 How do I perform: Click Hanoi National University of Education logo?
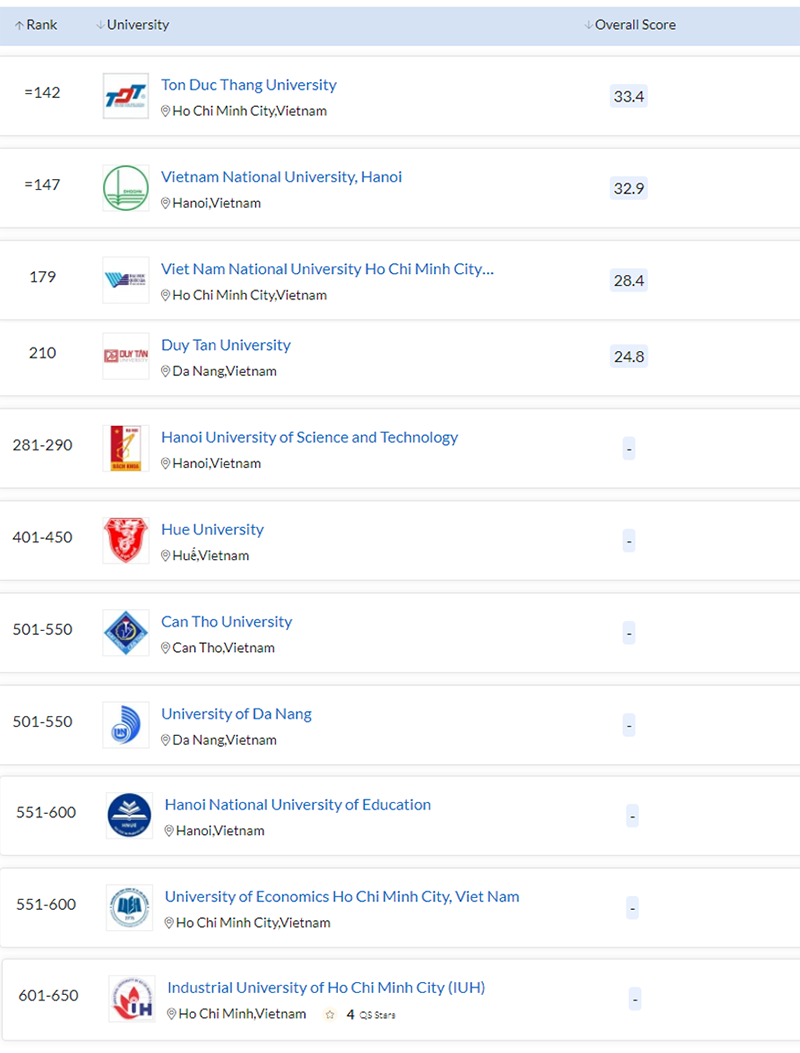point(129,816)
